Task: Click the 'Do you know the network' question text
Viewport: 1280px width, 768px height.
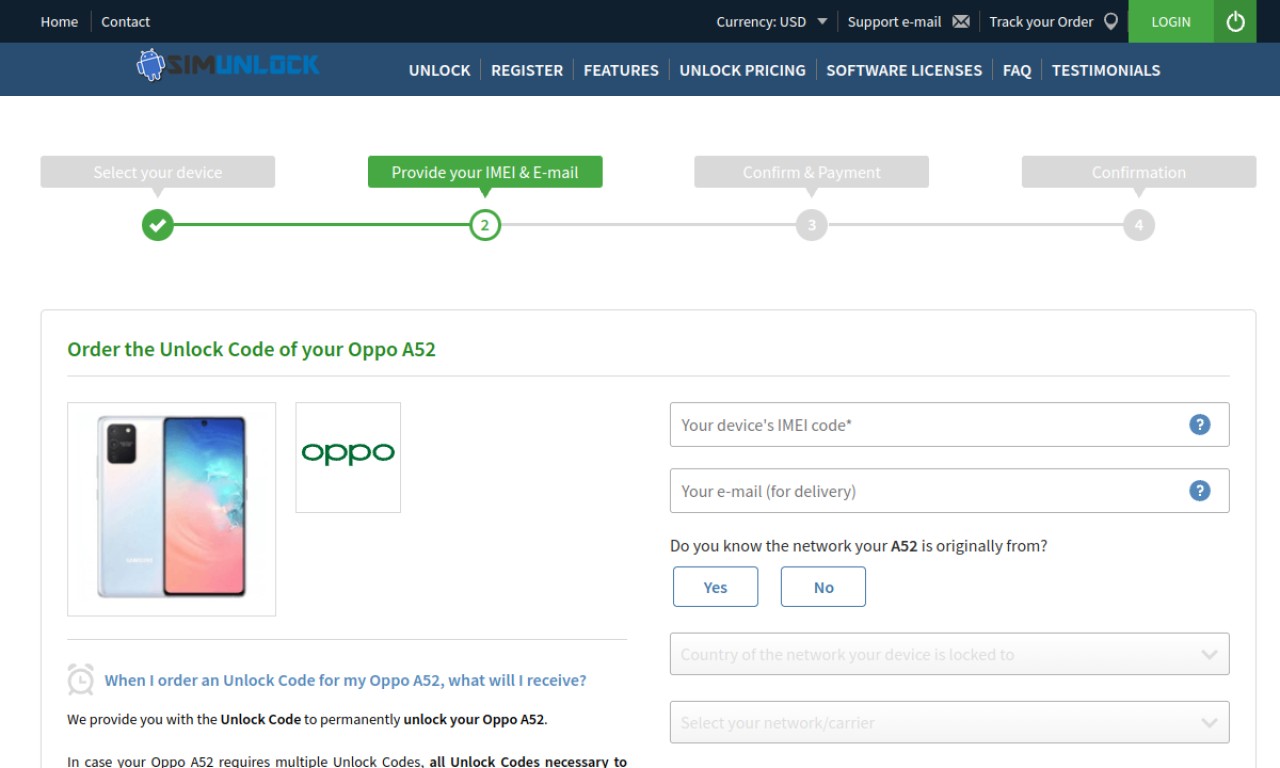Action: [859, 546]
